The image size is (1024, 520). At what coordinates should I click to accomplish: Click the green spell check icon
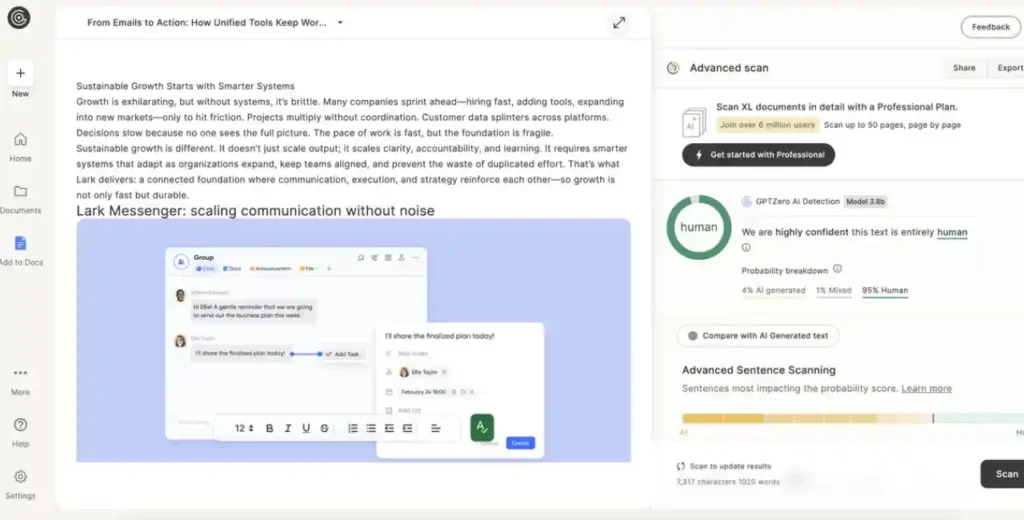click(x=482, y=427)
